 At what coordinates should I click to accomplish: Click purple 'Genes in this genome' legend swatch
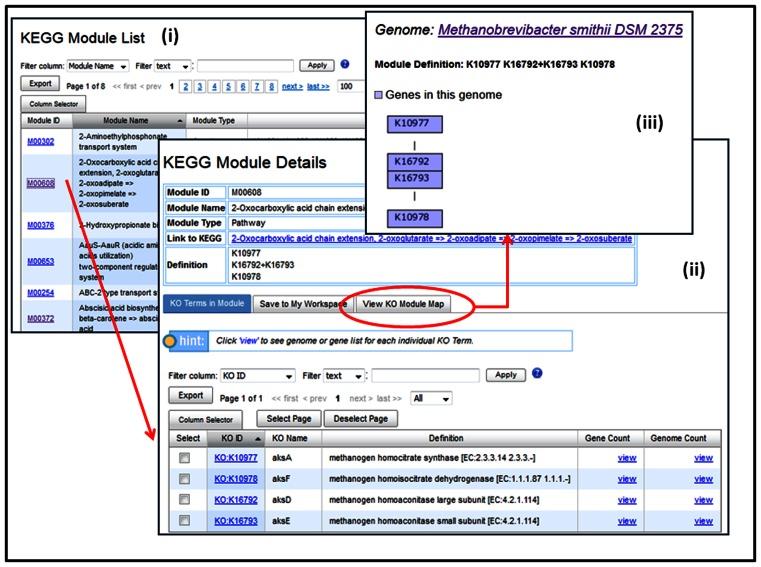click(x=379, y=95)
